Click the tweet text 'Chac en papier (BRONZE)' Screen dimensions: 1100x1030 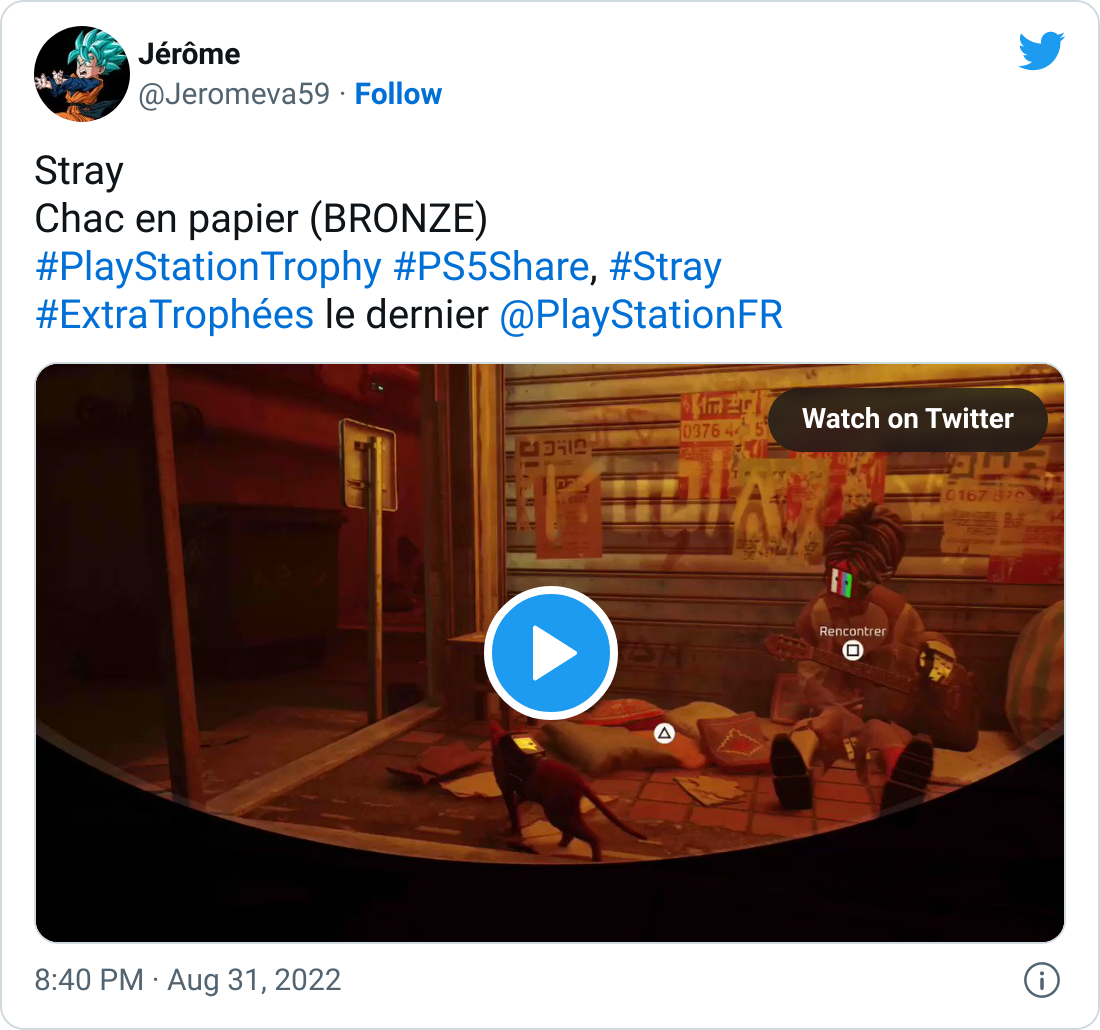tap(260, 218)
